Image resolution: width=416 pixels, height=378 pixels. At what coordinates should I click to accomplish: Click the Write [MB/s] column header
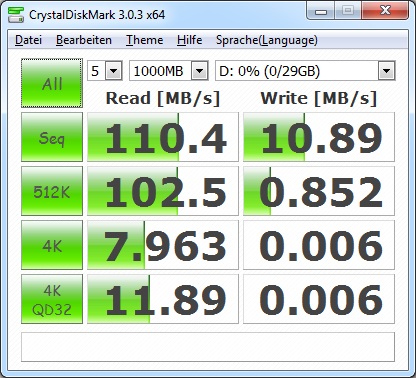(319, 98)
